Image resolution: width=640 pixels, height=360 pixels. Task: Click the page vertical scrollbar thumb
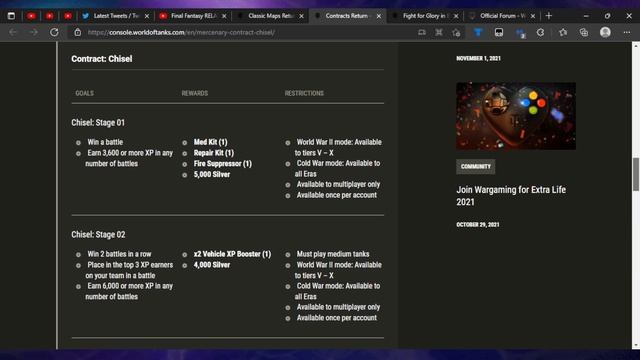pos(636,174)
